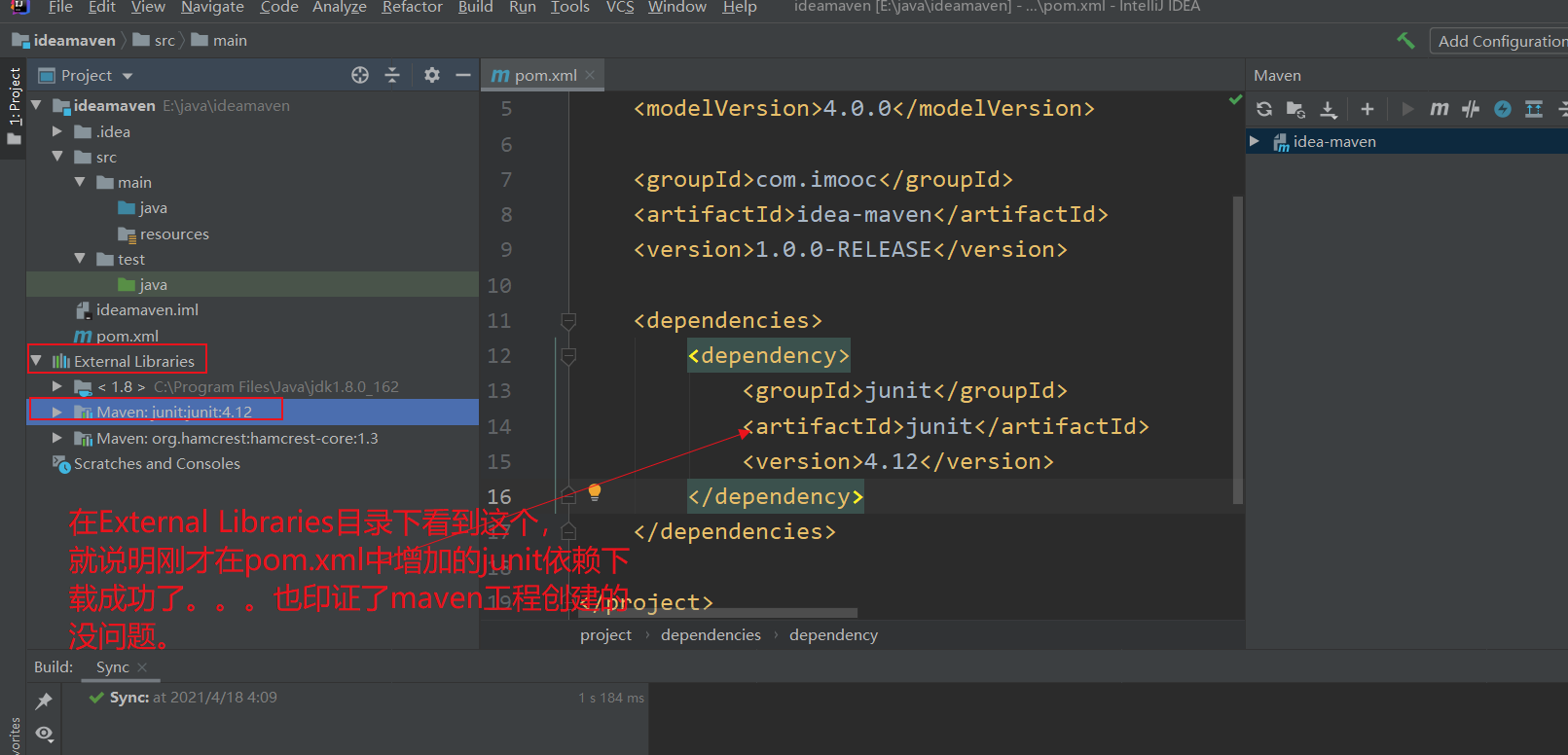Expand idea-maven in Maven panel

click(1255, 142)
